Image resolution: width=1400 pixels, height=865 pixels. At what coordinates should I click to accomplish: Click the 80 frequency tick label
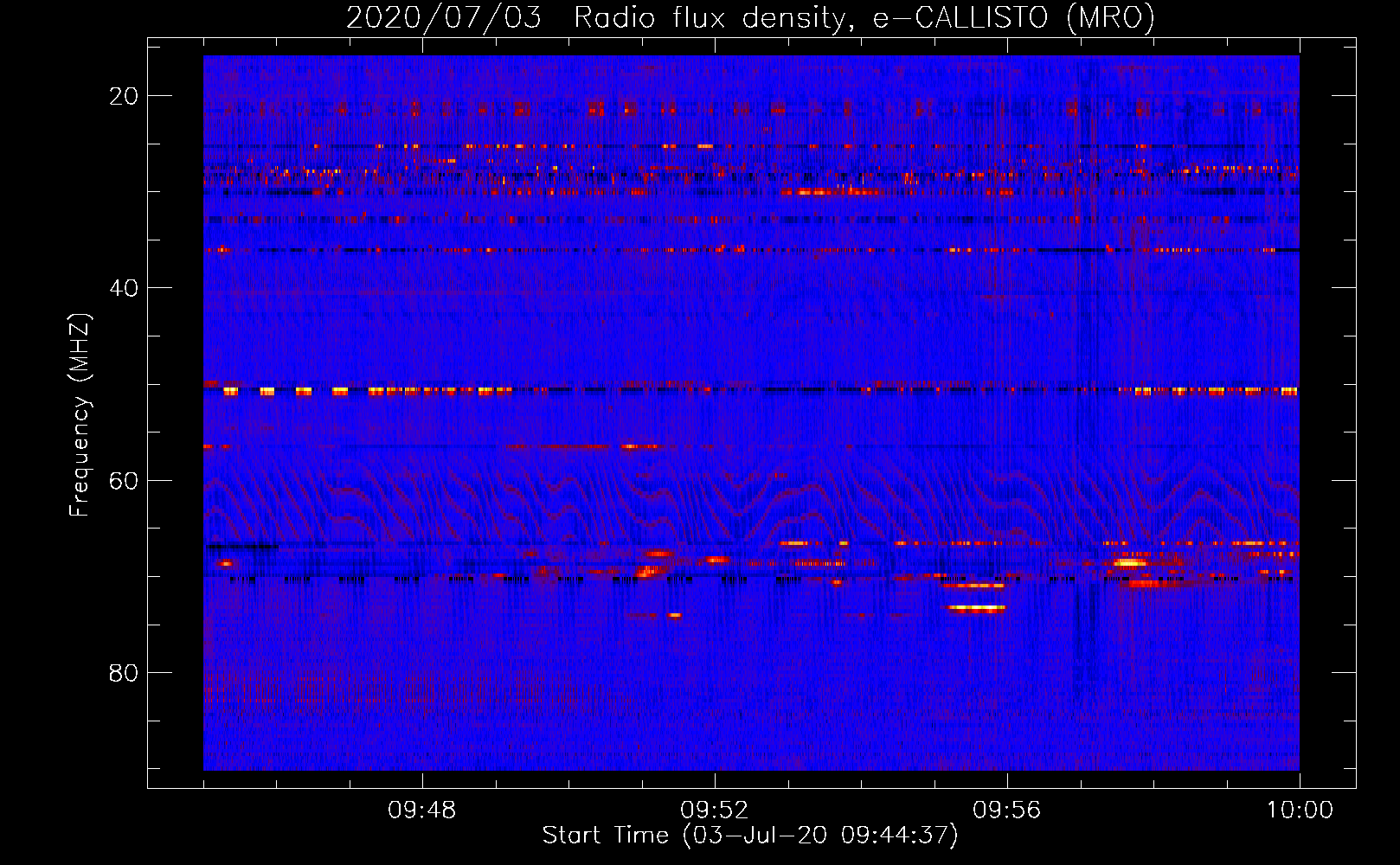click(124, 672)
